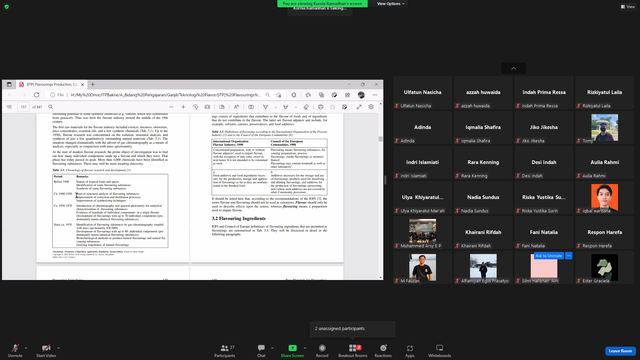Screen dimensions: 640x360
Task: Print the PDF document
Action: (321, 107)
